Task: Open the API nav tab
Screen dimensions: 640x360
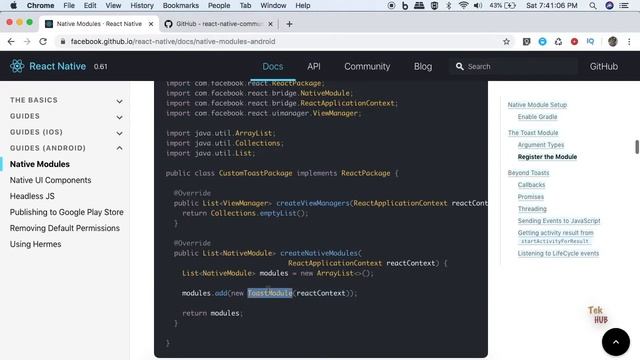Action: tap(314, 66)
